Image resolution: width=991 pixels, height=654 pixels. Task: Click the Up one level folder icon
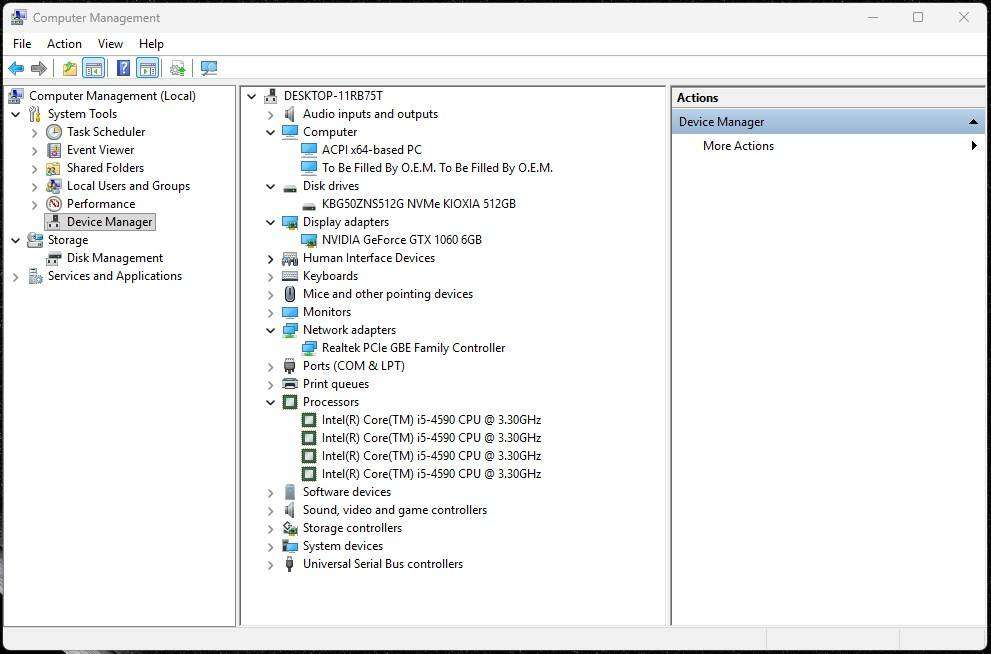70,68
